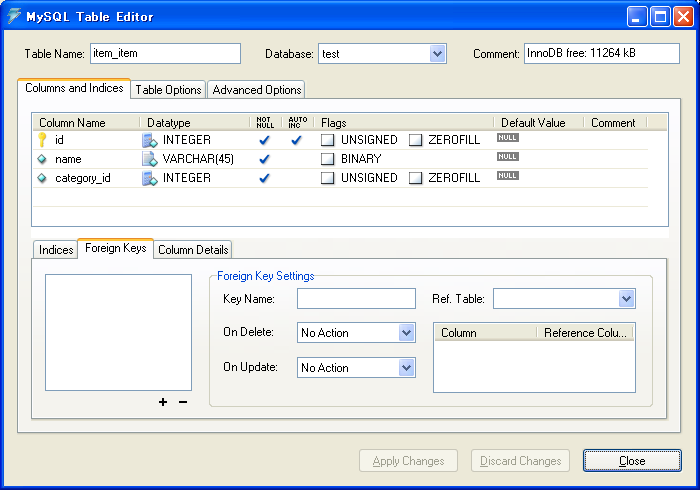
Task: Click the Default Value column header
Action: [539, 123]
